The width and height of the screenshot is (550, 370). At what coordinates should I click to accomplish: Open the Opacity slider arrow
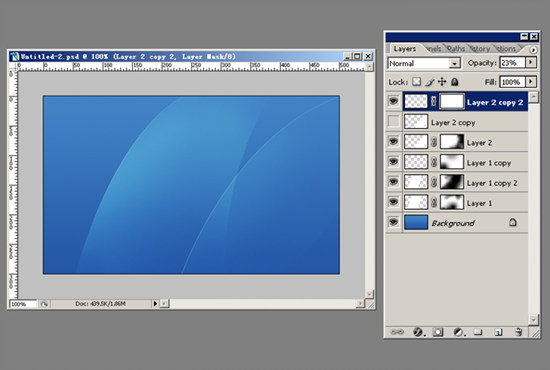click(531, 63)
